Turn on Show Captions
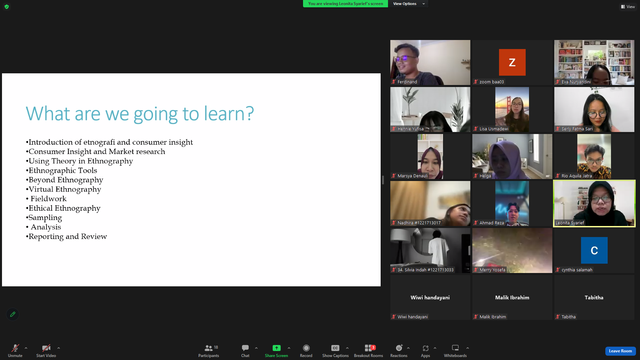This screenshot has width=640, height=360. [335, 350]
